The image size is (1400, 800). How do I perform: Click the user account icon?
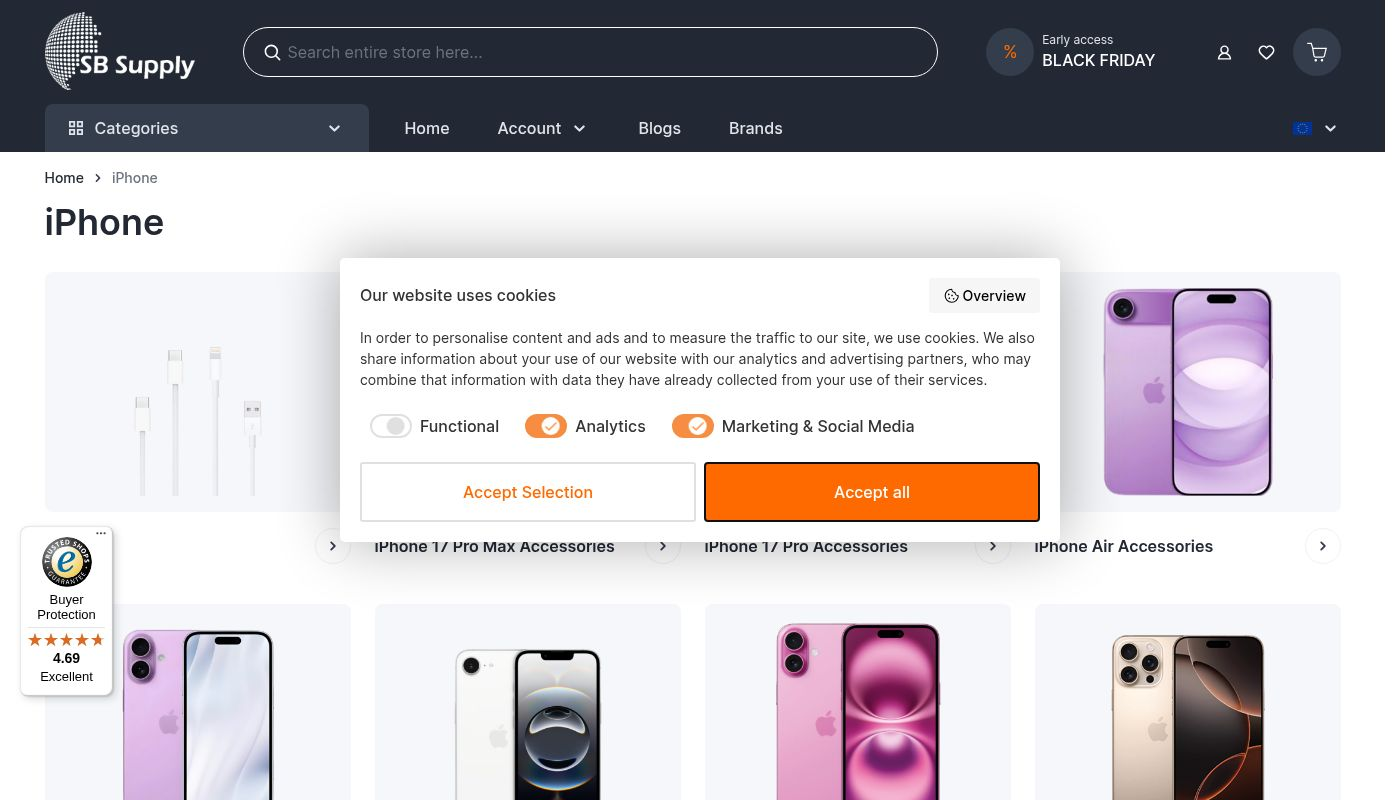click(1224, 52)
